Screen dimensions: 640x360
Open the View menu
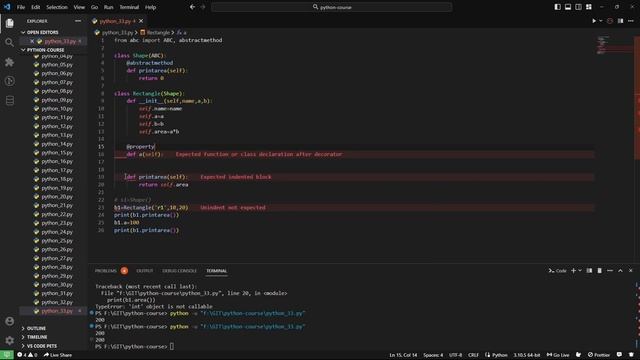click(79, 7)
